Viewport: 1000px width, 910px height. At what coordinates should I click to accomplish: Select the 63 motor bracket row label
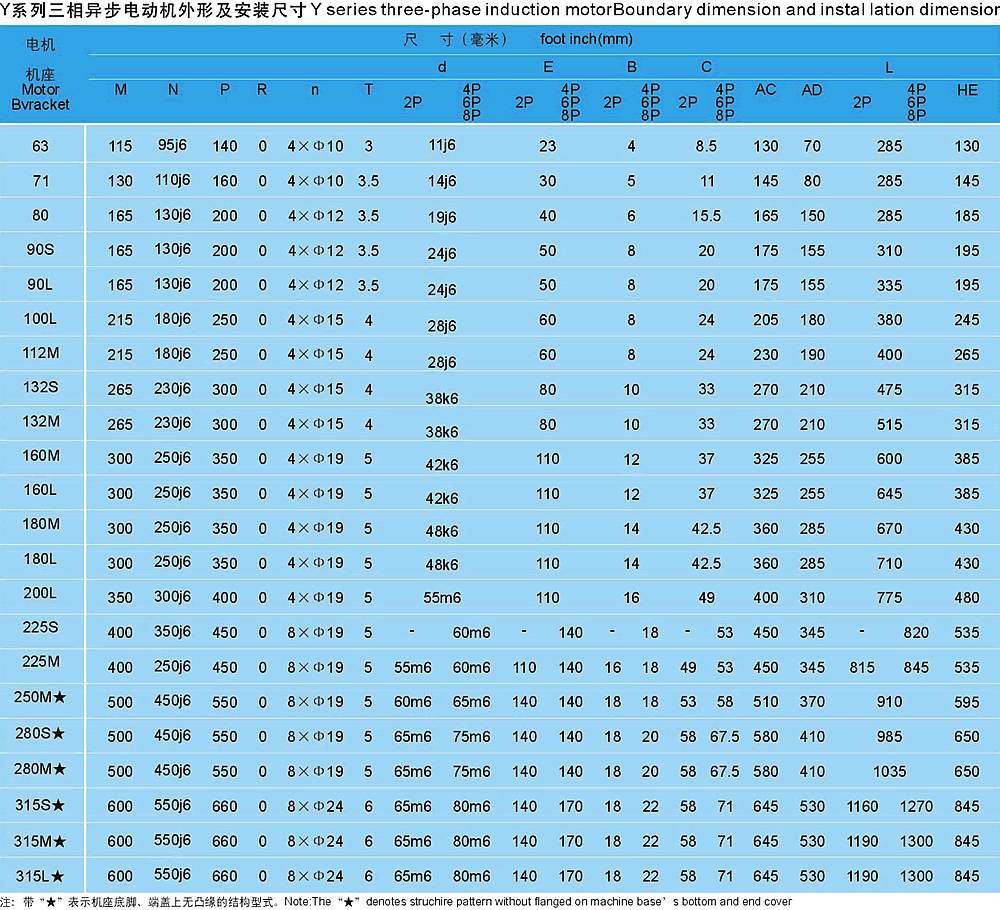[x=40, y=146]
